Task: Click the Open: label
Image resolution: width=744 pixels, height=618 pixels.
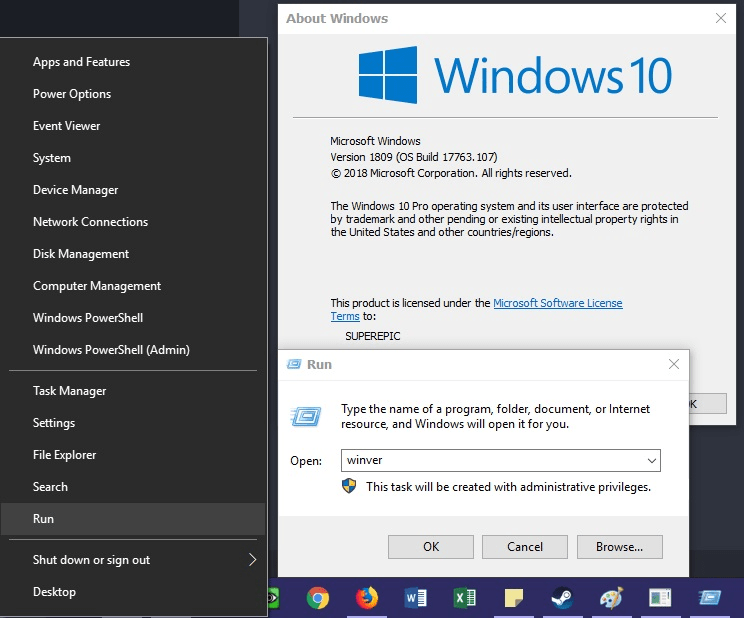Action: [x=306, y=461]
